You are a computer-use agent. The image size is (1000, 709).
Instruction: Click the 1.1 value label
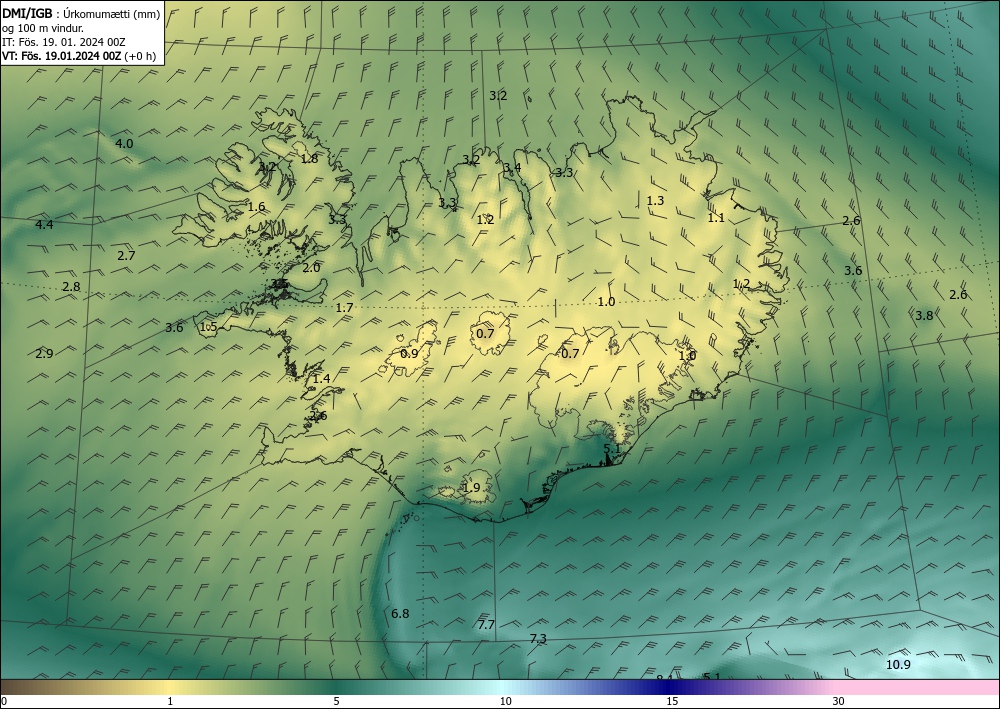716,218
